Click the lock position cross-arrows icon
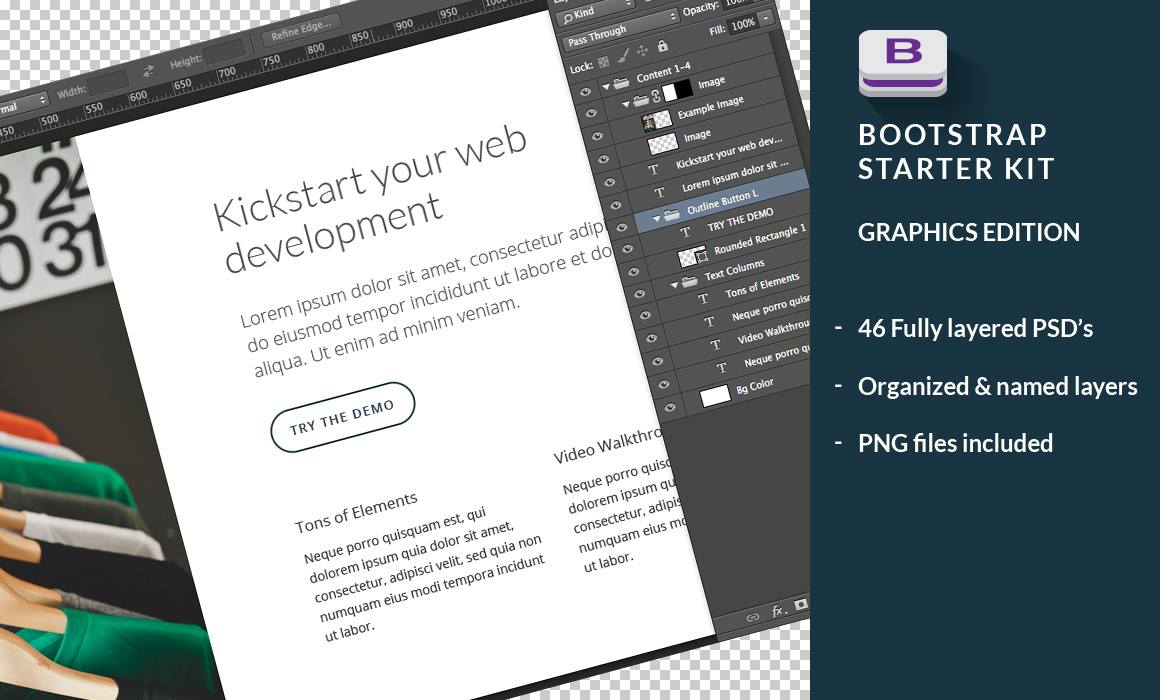This screenshot has height=700, width=1160. (x=642, y=50)
